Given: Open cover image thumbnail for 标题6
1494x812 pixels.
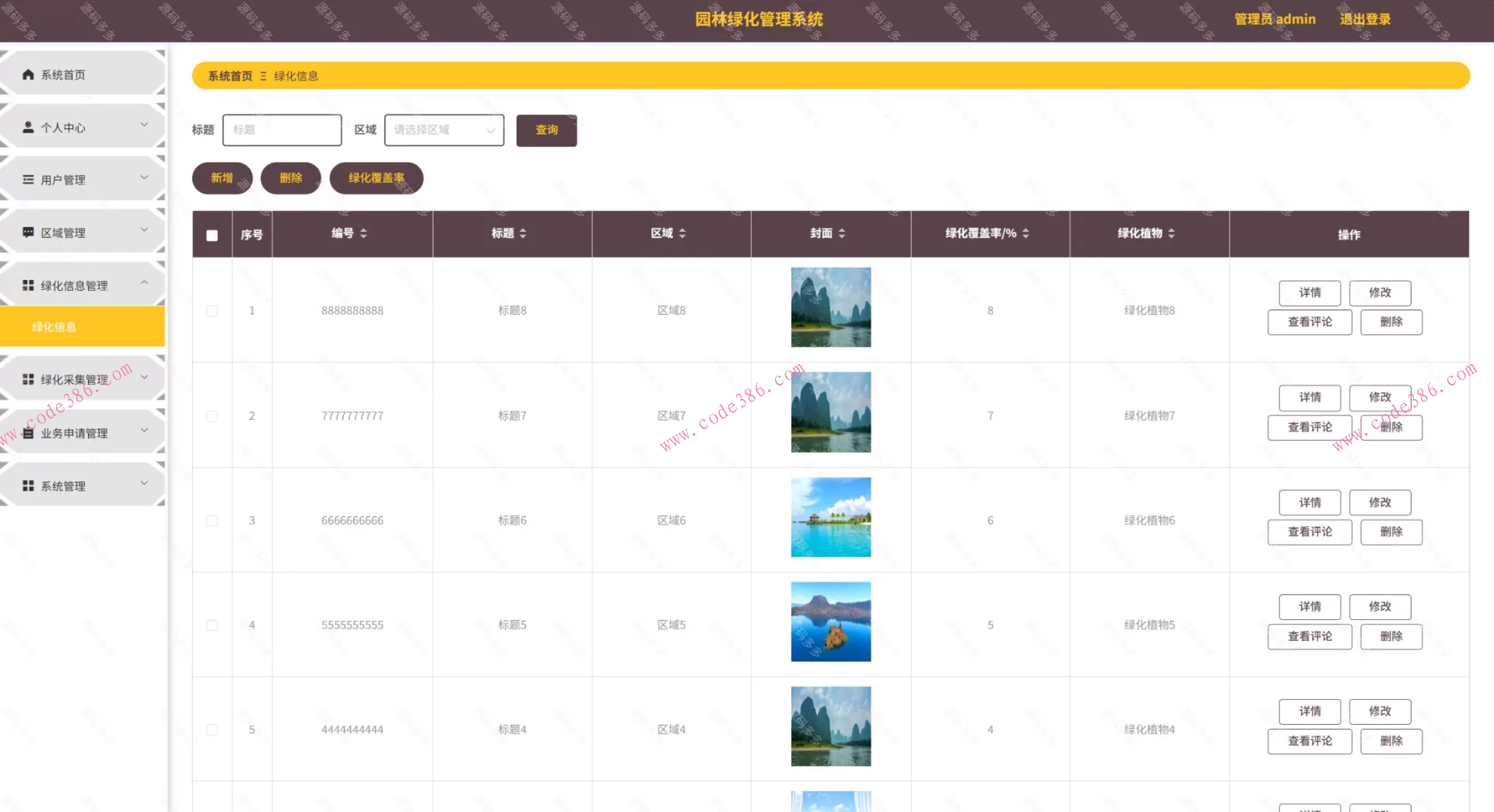Looking at the screenshot, I should (x=831, y=517).
